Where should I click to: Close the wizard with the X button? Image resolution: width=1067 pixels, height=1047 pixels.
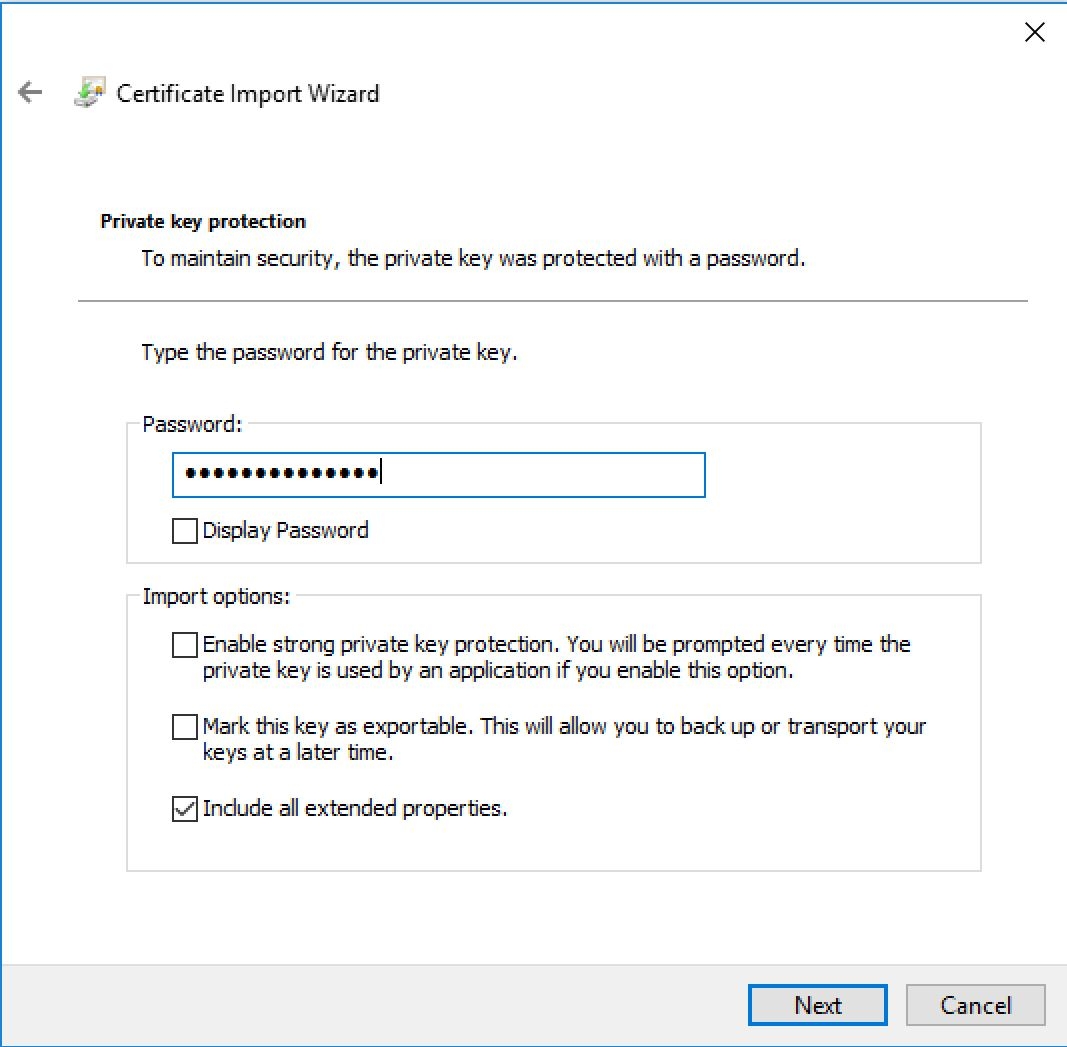1034,32
